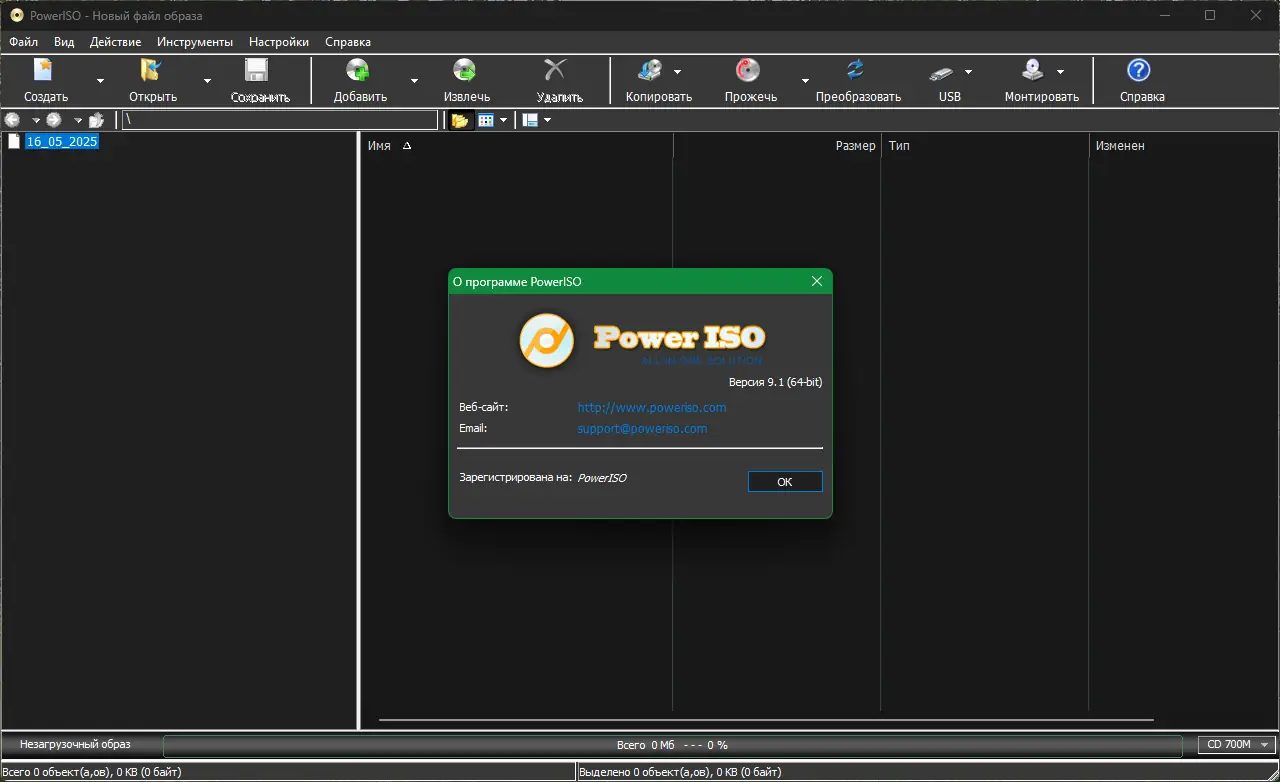Image resolution: width=1280 pixels, height=782 pixels.
Task: Click the PowerISO app icon in title bar
Action: (16, 15)
